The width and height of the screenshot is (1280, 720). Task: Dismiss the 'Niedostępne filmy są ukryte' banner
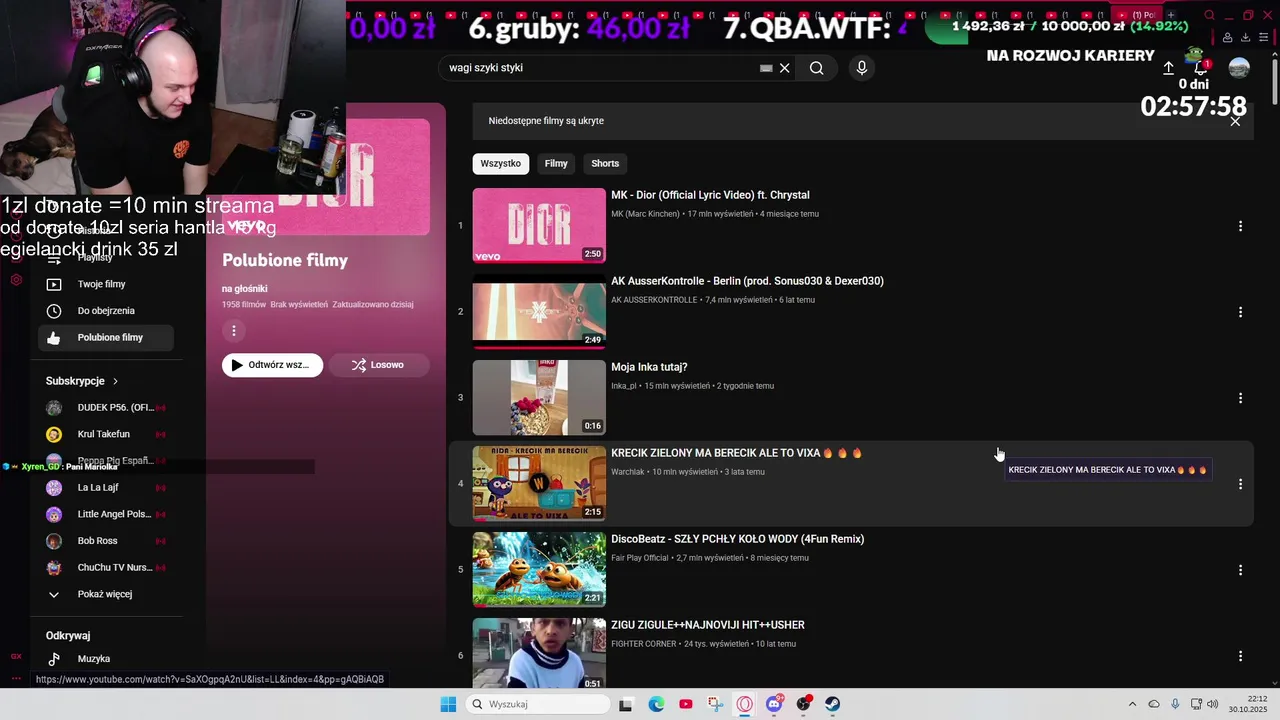click(1235, 121)
